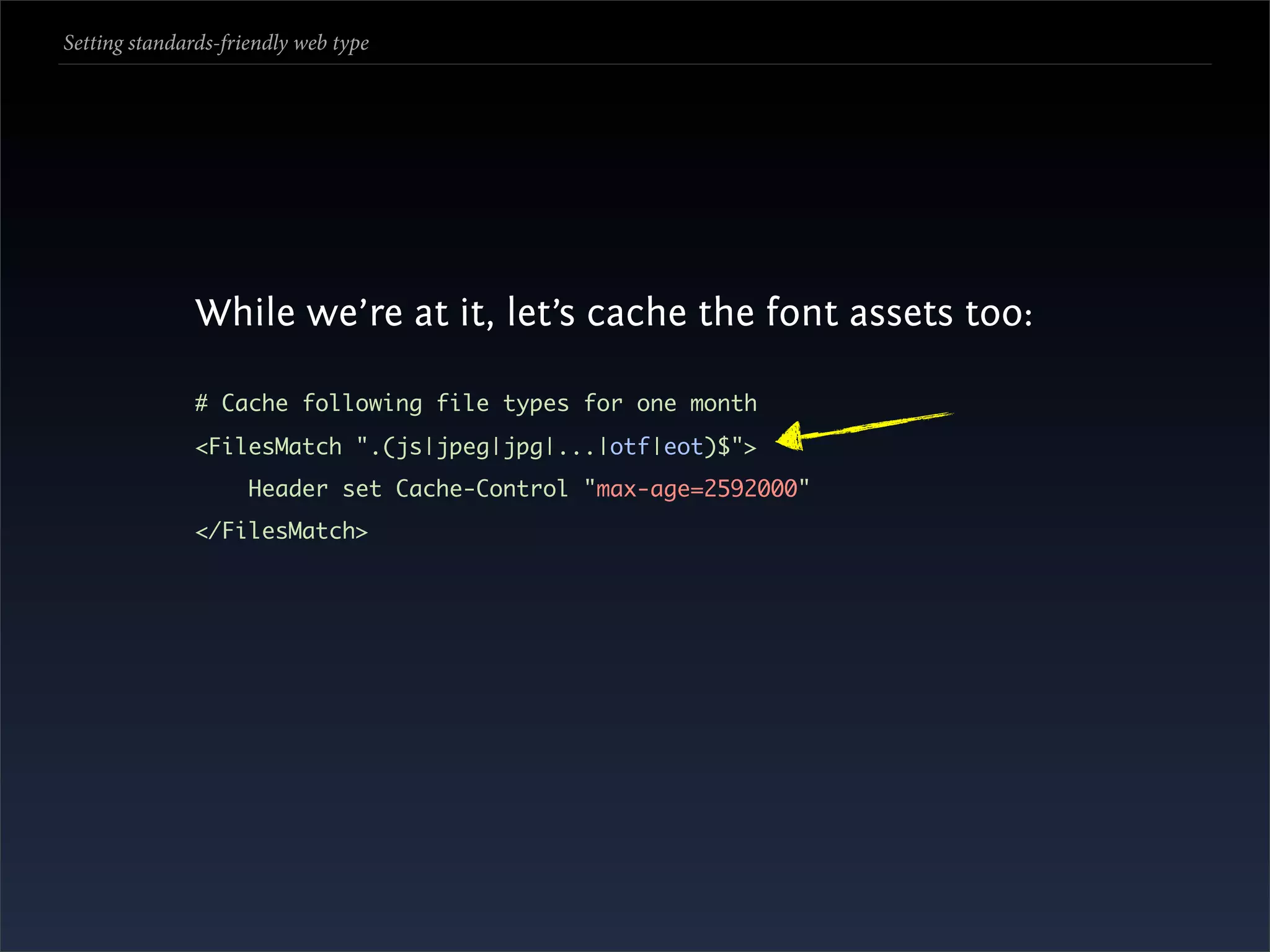Click the comment line '# Cache following file types for one month'
Viewport: 1270px width, 952px height.
(476, 403)
